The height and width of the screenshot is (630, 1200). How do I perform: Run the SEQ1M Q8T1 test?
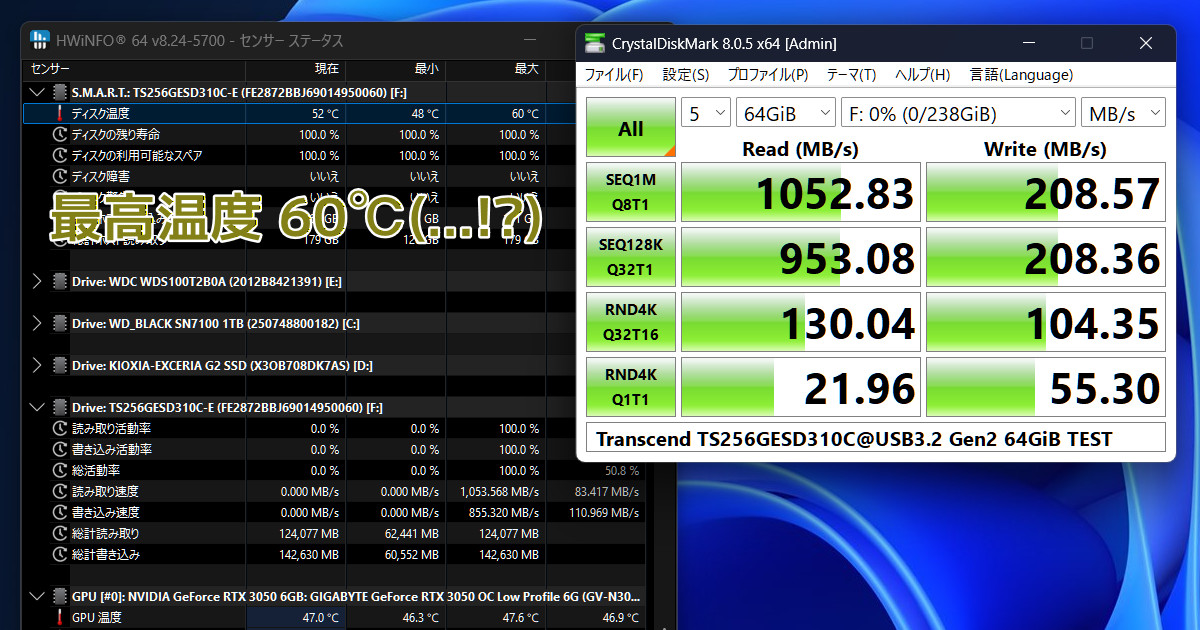631,192
